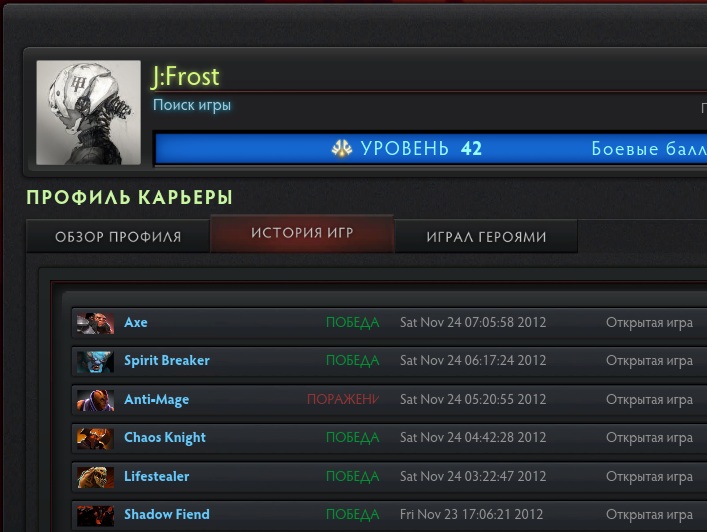Click the blue level 42 progress bar

click(x=431, y=148)
